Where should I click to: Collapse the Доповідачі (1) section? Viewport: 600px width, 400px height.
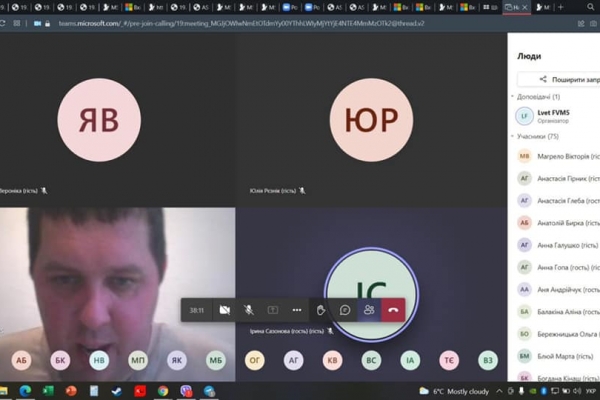click(x=513, y=96)
